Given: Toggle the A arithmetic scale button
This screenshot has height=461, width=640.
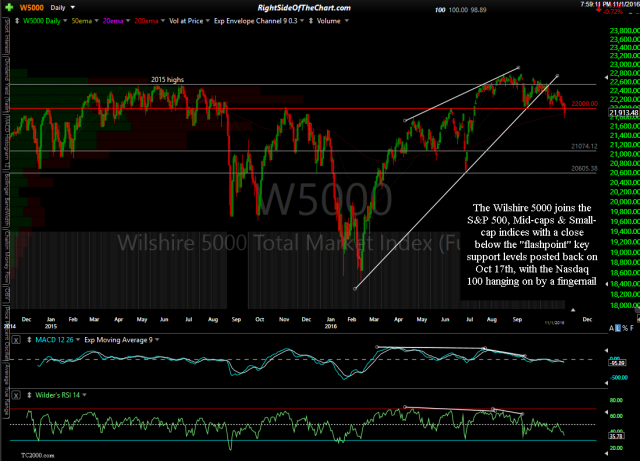Looking at the screenshot, I should tap(611, 328).
